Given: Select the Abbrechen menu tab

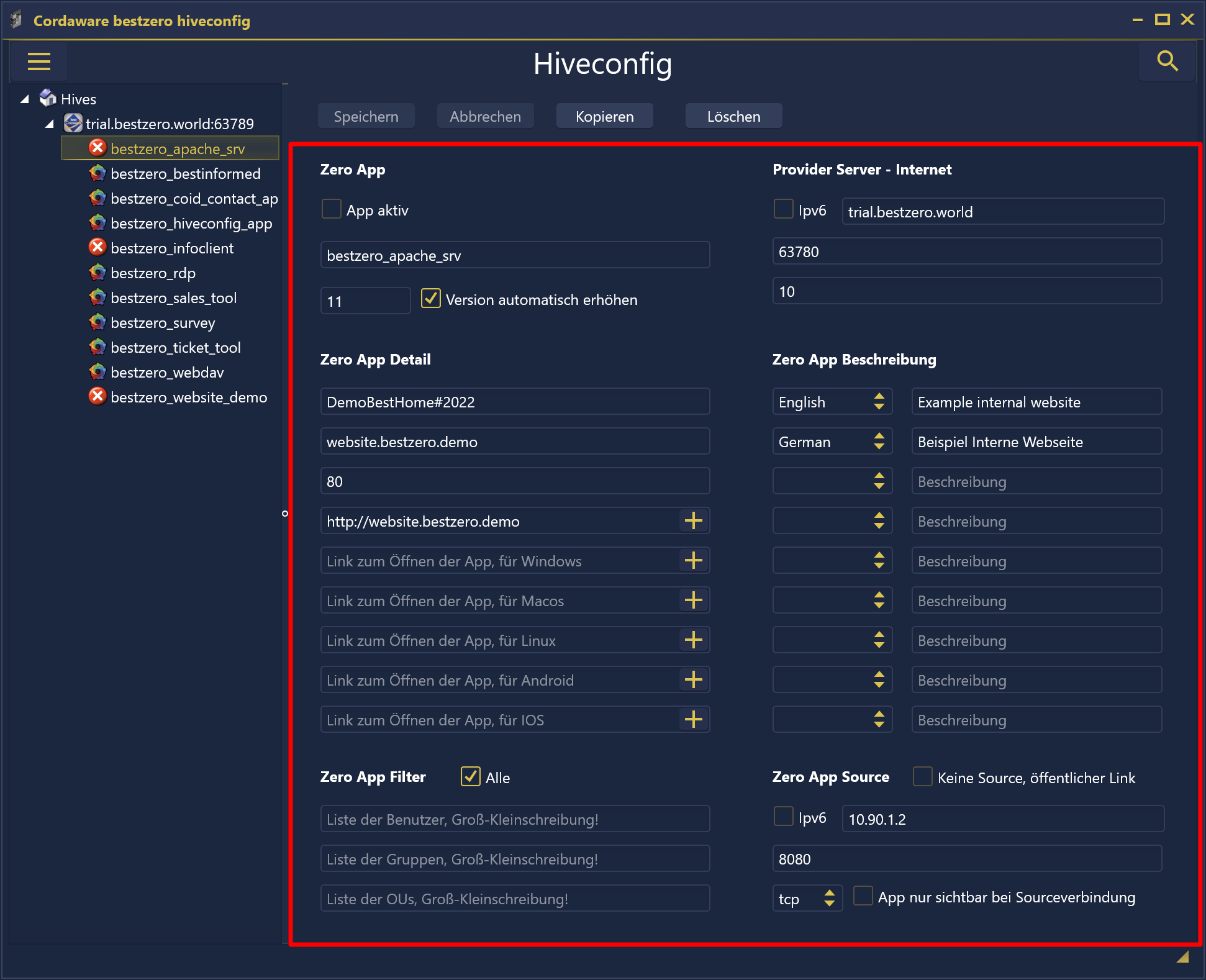Looking at the screenshot, I should click(485, 117).
